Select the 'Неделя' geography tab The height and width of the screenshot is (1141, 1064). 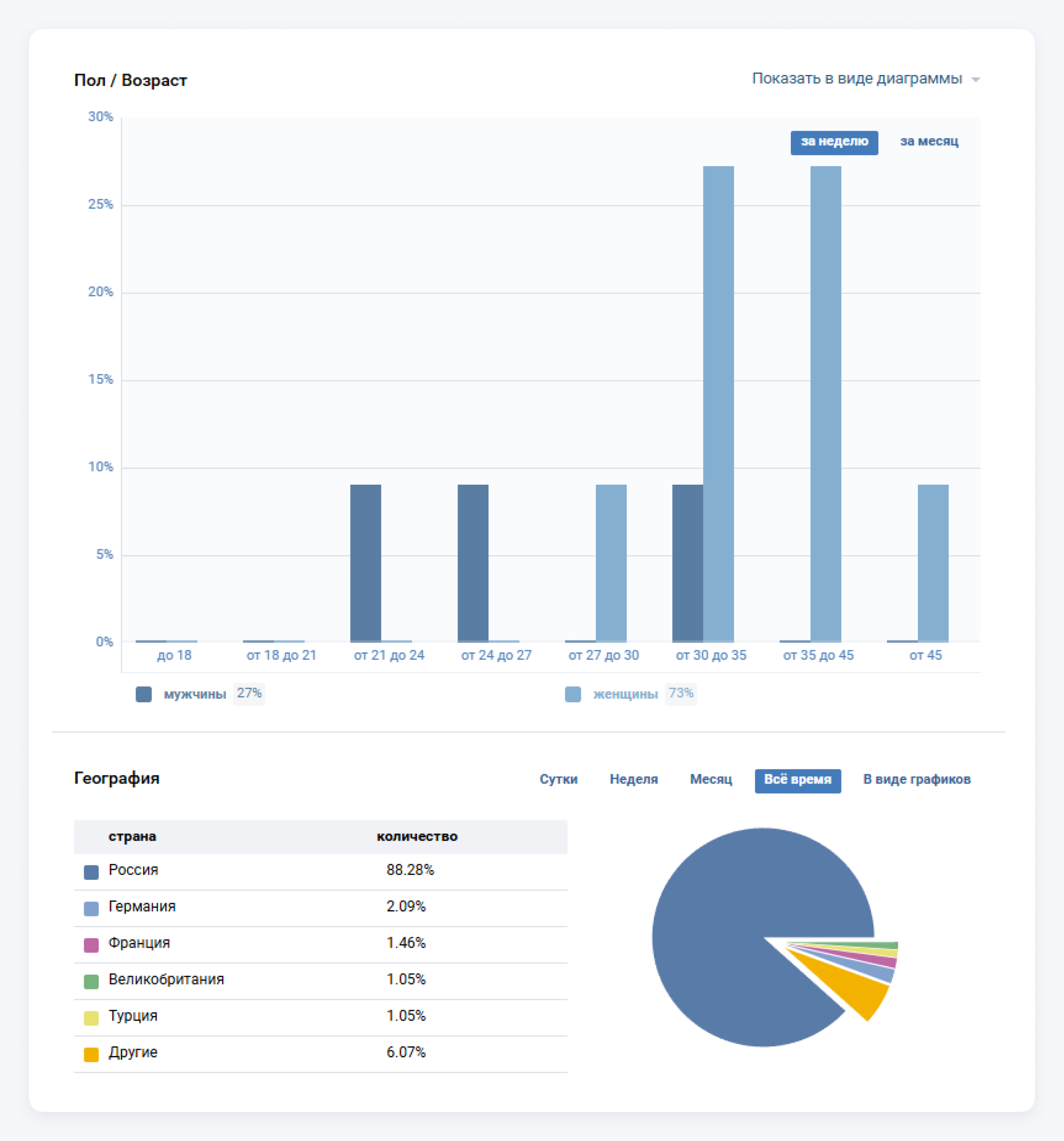coord(633,779)
